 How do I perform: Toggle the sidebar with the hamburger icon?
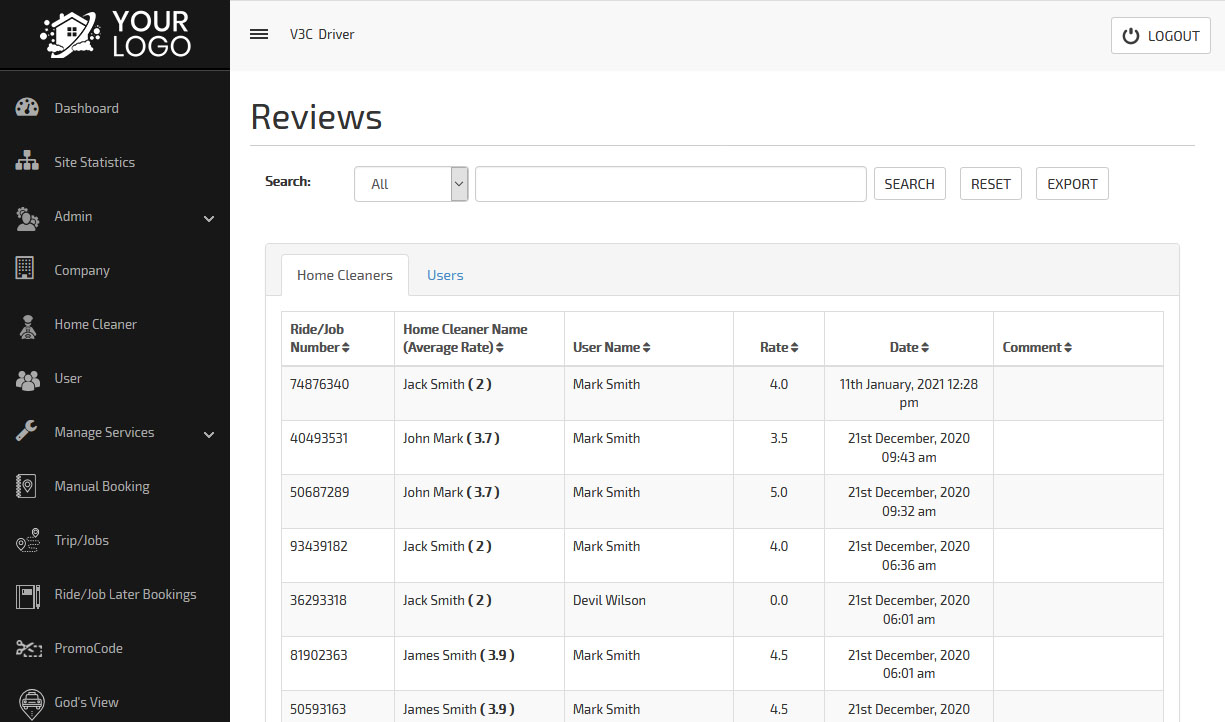click(259, 34)
